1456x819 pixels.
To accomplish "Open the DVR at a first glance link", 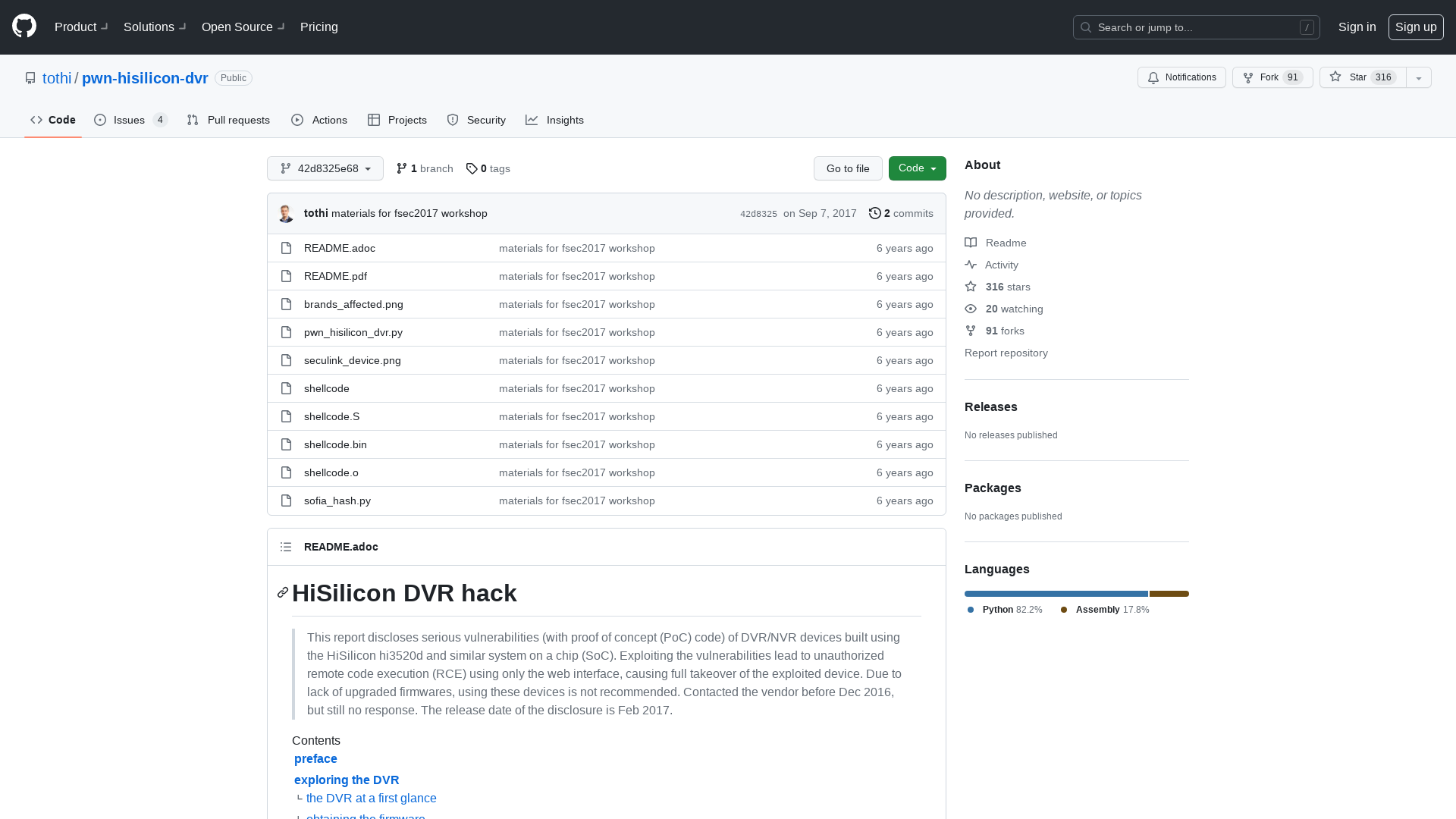I will [x=372, y=798].
